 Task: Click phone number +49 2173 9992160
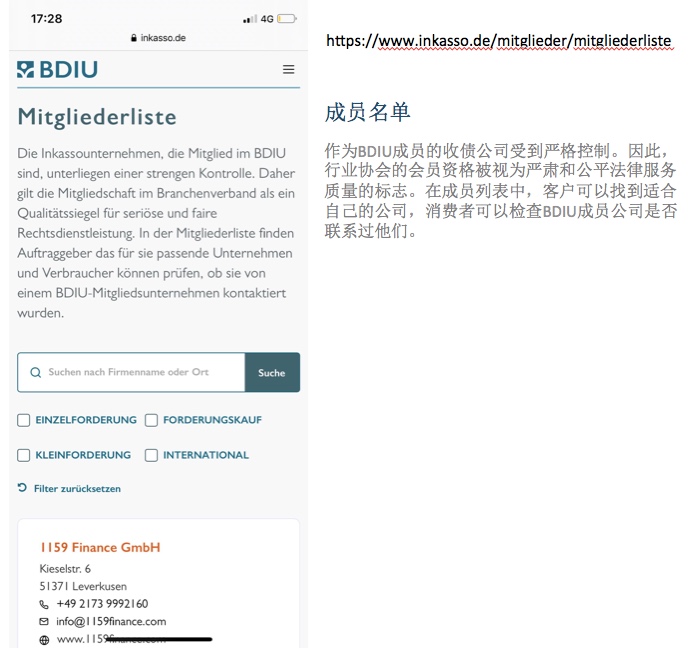click(x=102, y=604)
